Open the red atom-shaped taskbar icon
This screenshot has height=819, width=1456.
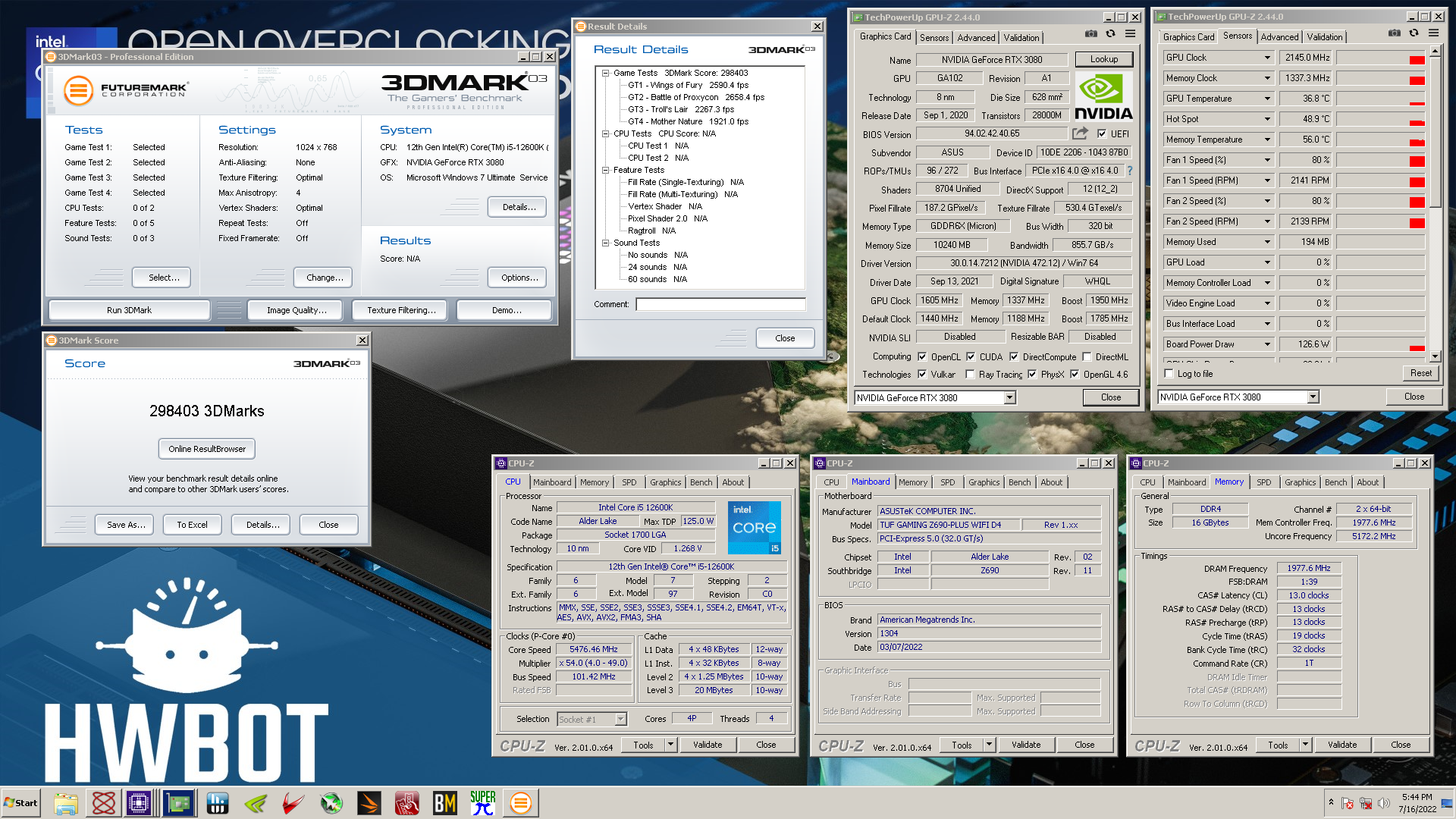pos(104,803)
